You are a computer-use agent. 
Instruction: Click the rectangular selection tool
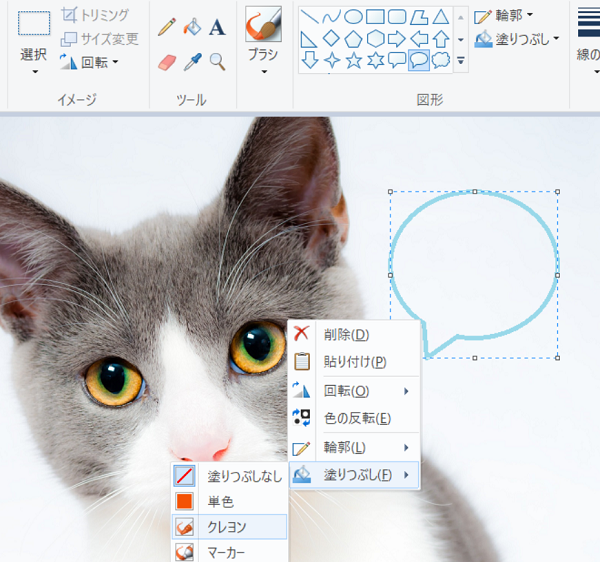click(x=34, y=24)
